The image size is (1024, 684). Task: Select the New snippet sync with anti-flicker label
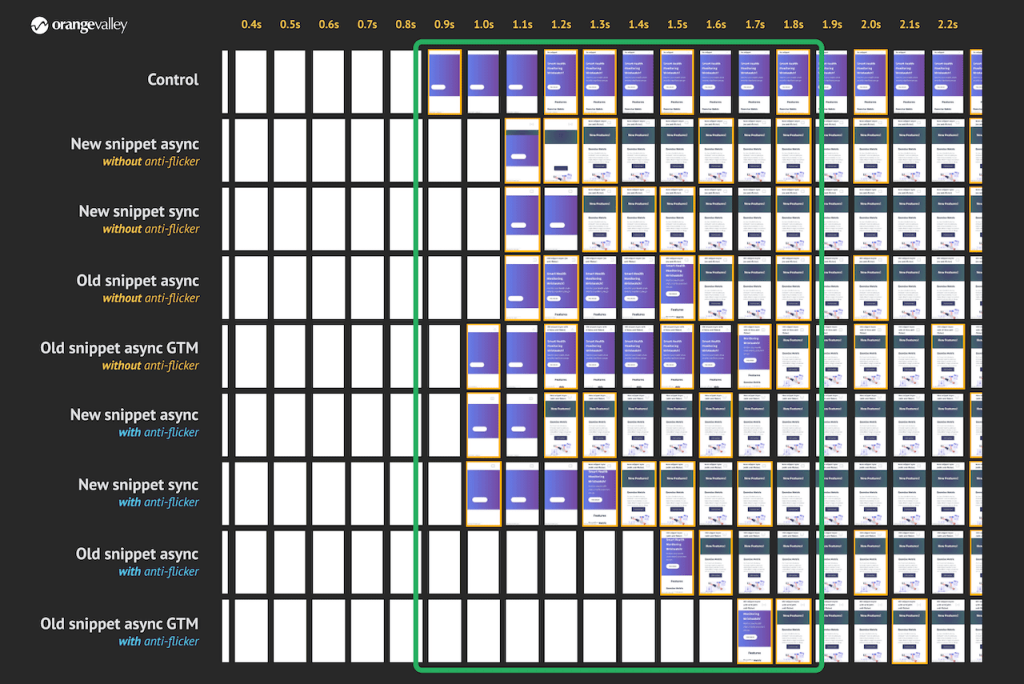138,493
